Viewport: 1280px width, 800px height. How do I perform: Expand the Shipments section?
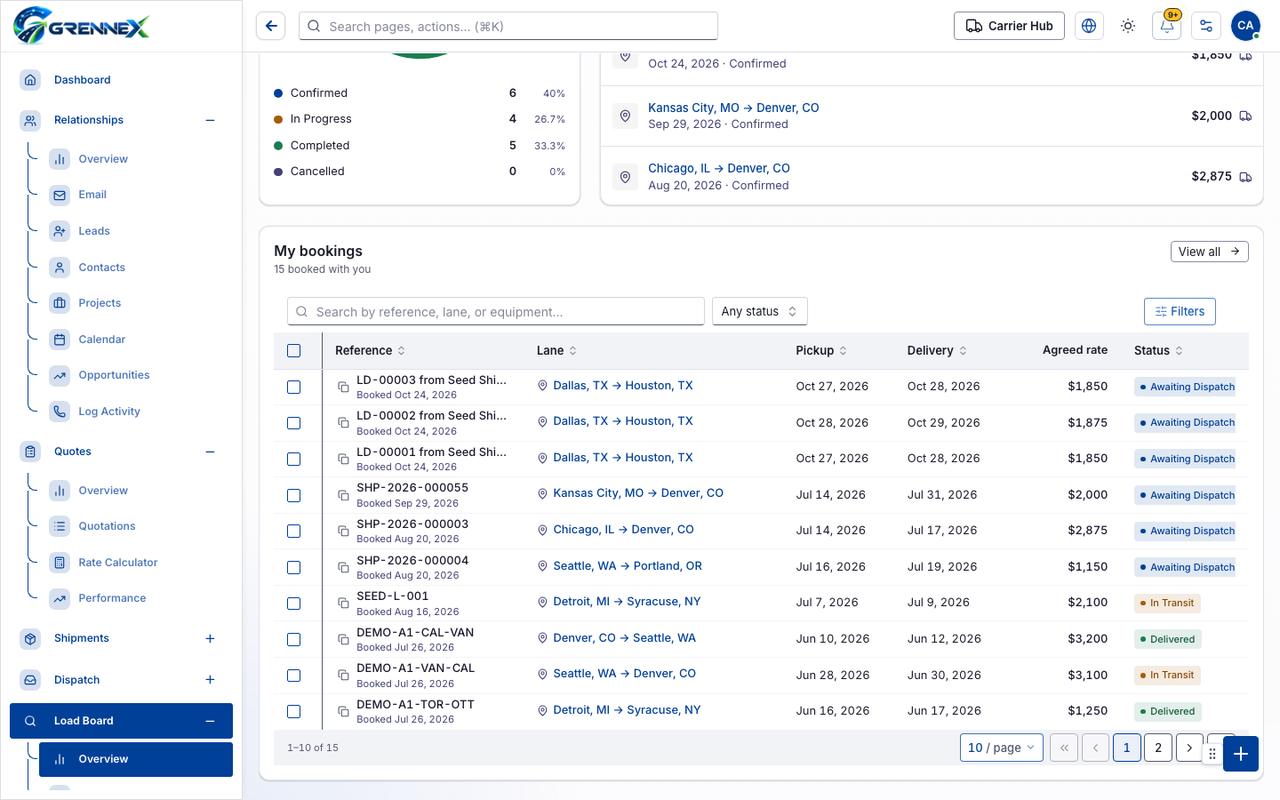pyautogui.click(x=210, y=638)
